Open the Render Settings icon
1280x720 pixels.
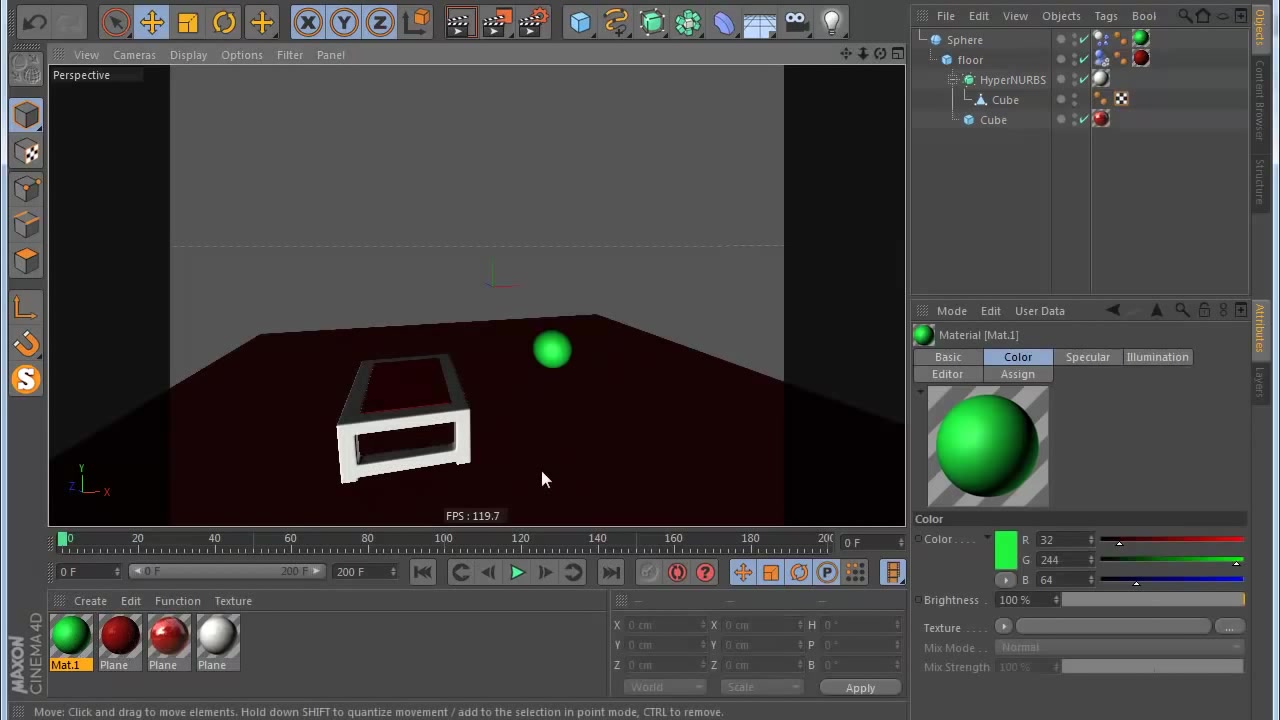[x=531, y=22]
